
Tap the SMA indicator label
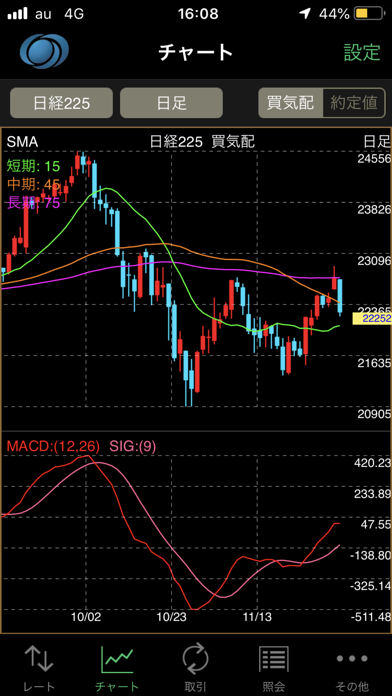(21, 142)
